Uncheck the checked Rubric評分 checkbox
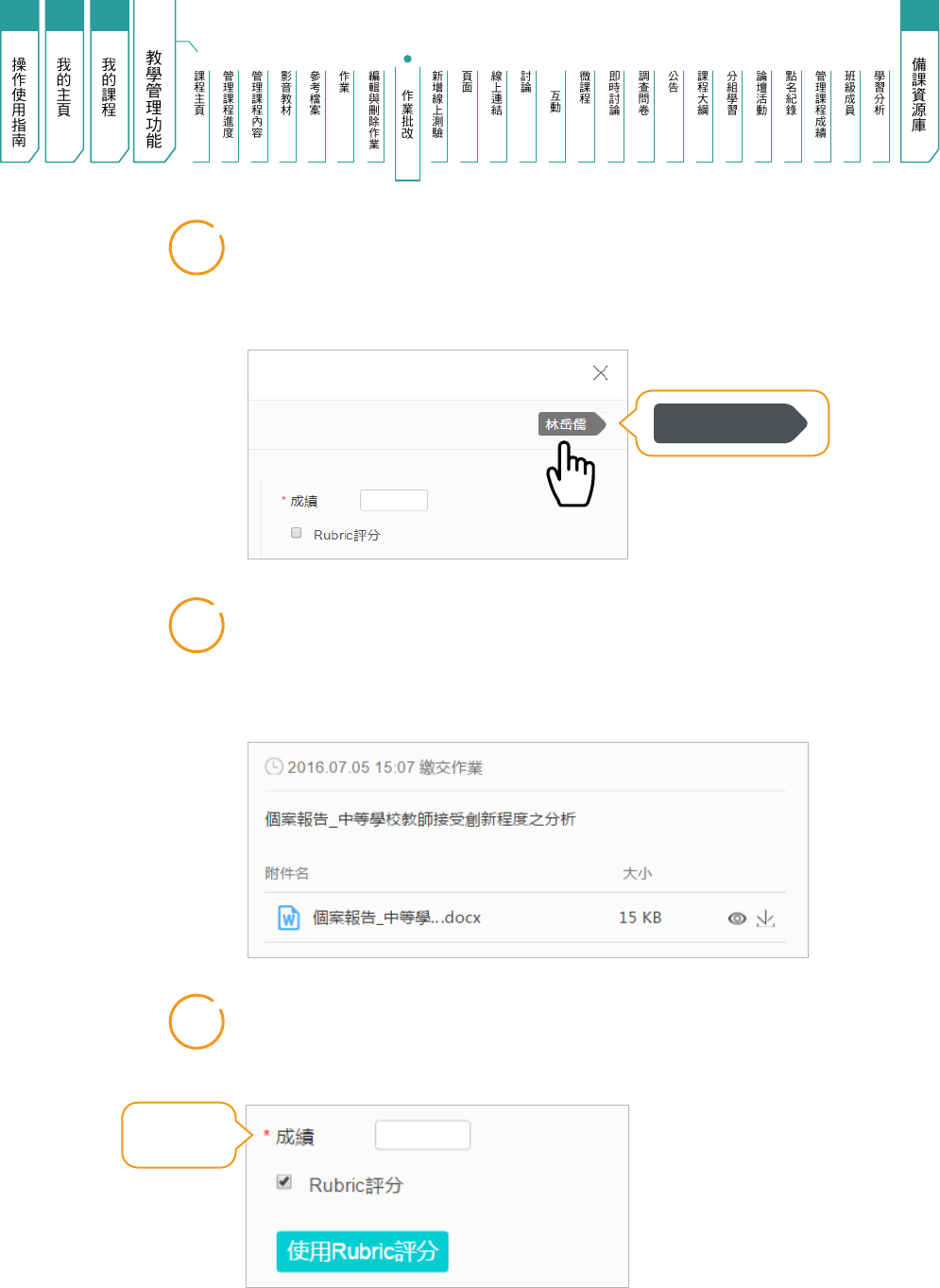Image resolution: width=940 pixels, height=1288 pixels. click(x=284, y=1181)
